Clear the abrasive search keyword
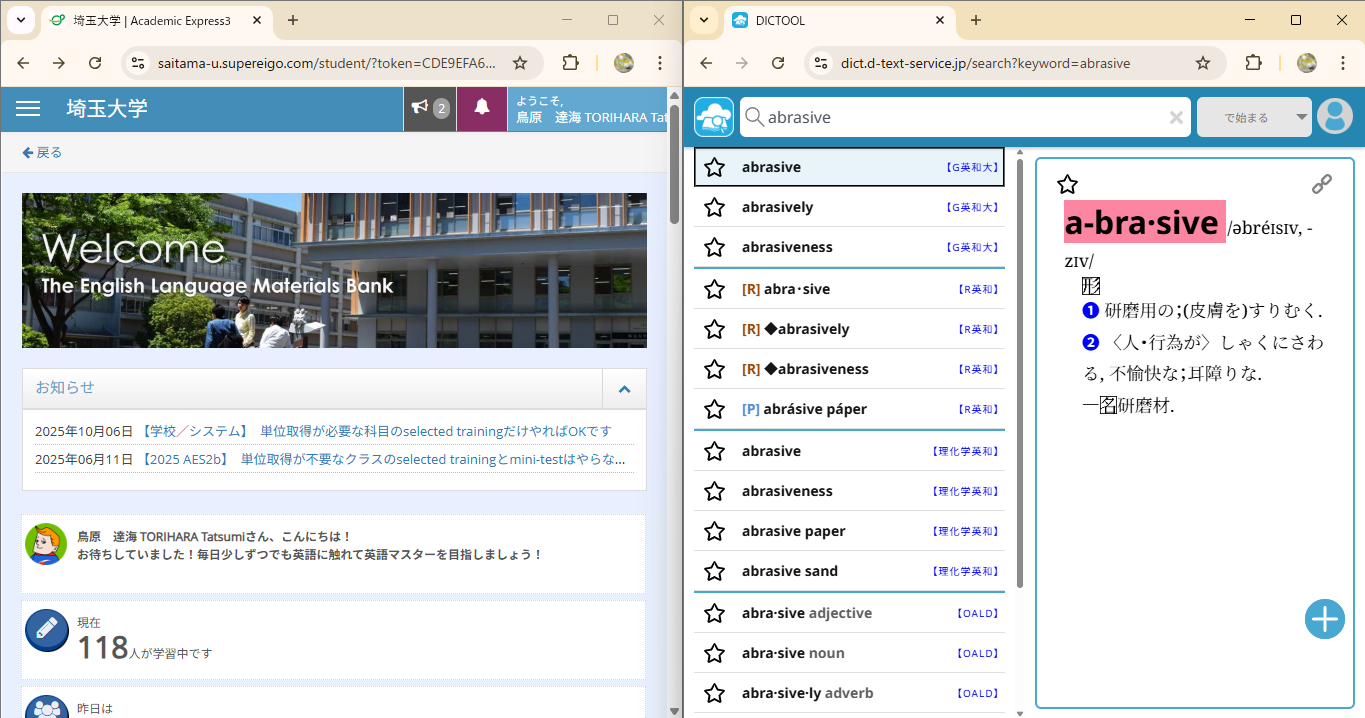 [x=1176, y=118]
